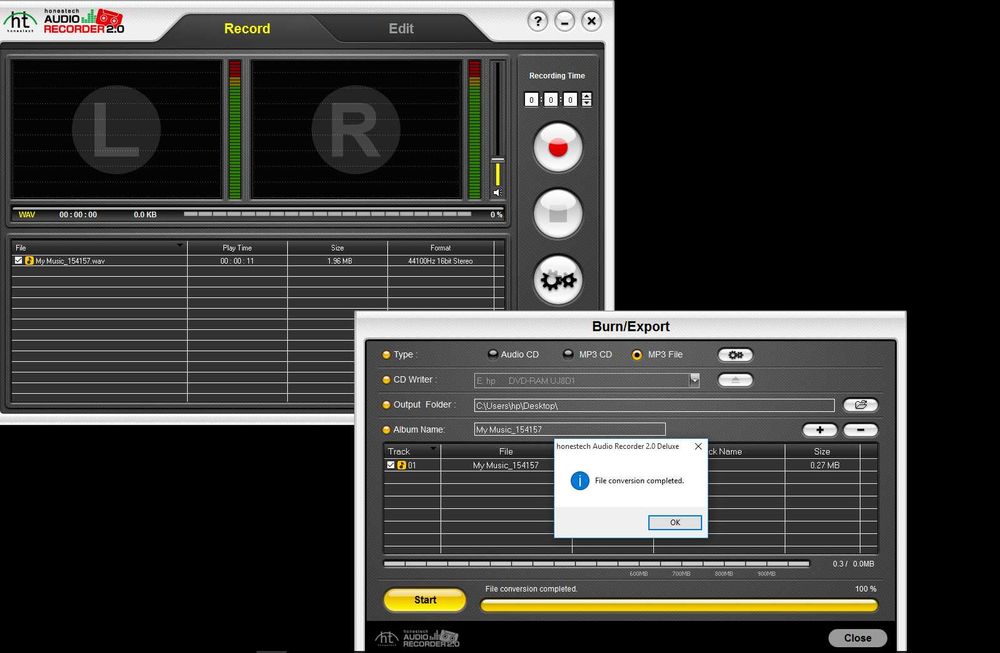Screen dimensions: 1000x653
Task: Click the speaker volume icon
Action: point(497,193)
